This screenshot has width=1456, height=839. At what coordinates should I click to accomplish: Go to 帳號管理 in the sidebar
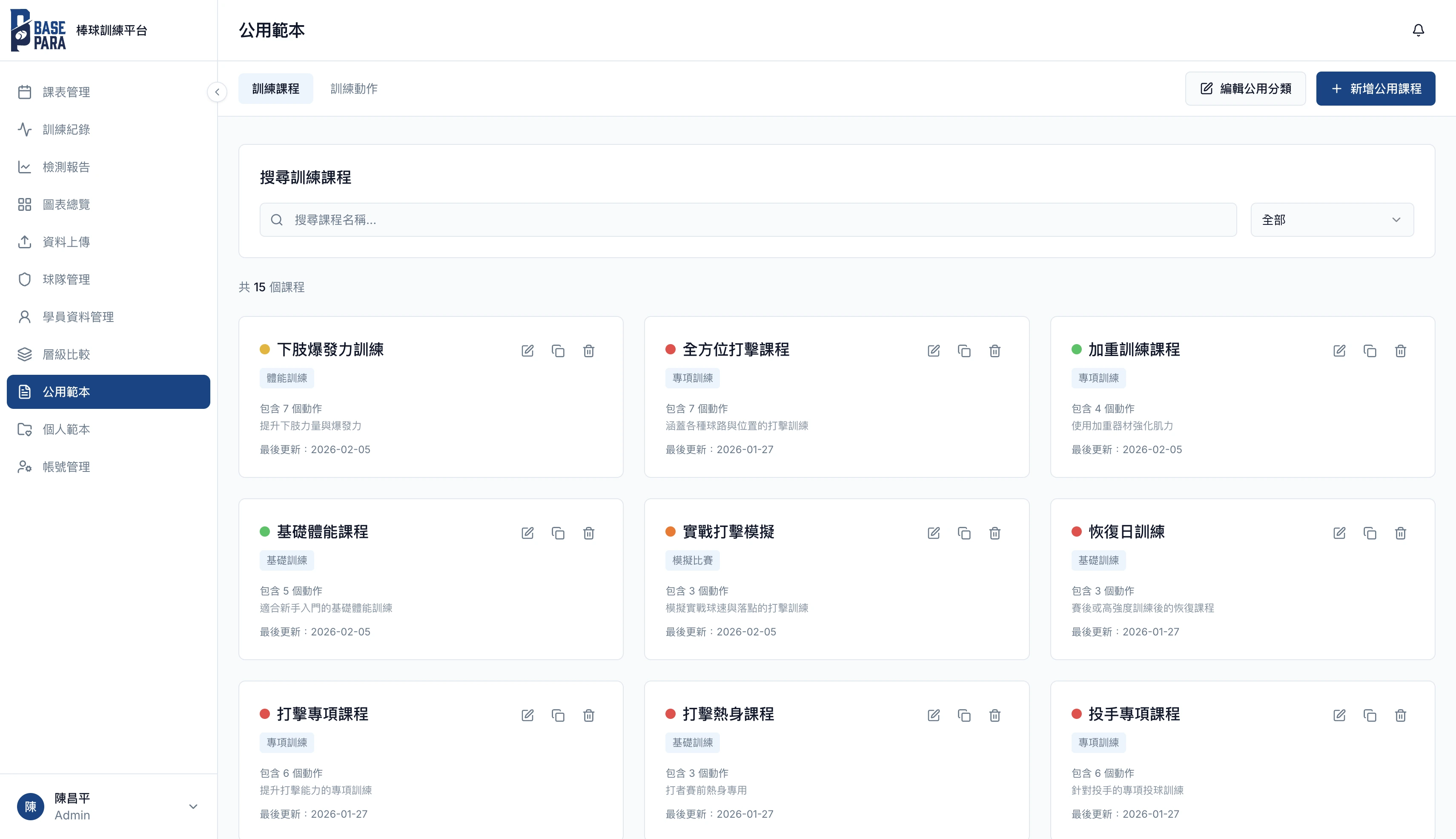point(108,467)
